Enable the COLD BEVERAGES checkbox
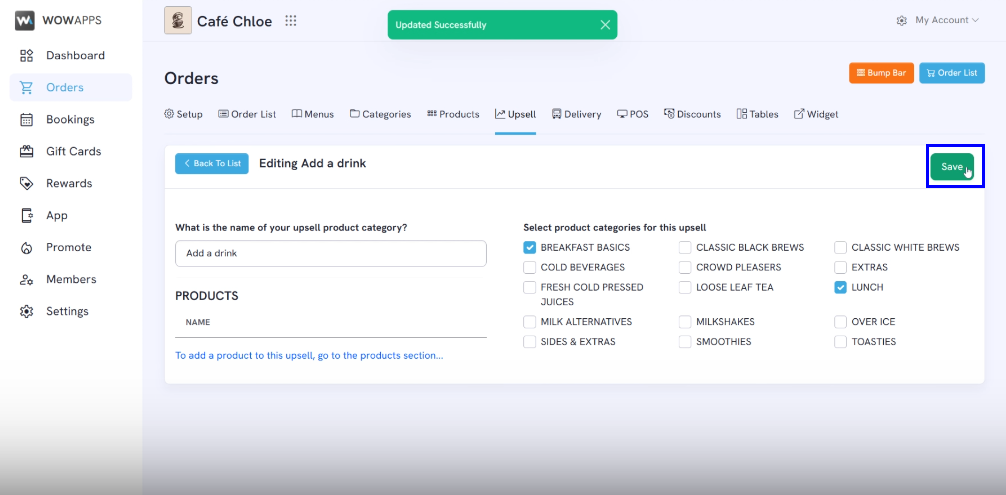 (529, 267)
